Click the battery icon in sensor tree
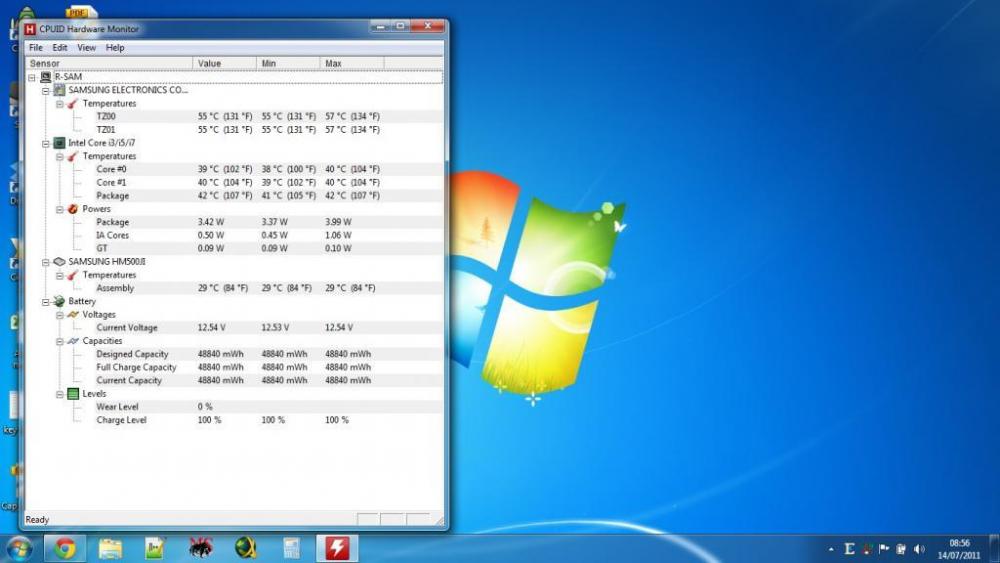The height and width of the screenshot is (563, 1000). [59, 301]
